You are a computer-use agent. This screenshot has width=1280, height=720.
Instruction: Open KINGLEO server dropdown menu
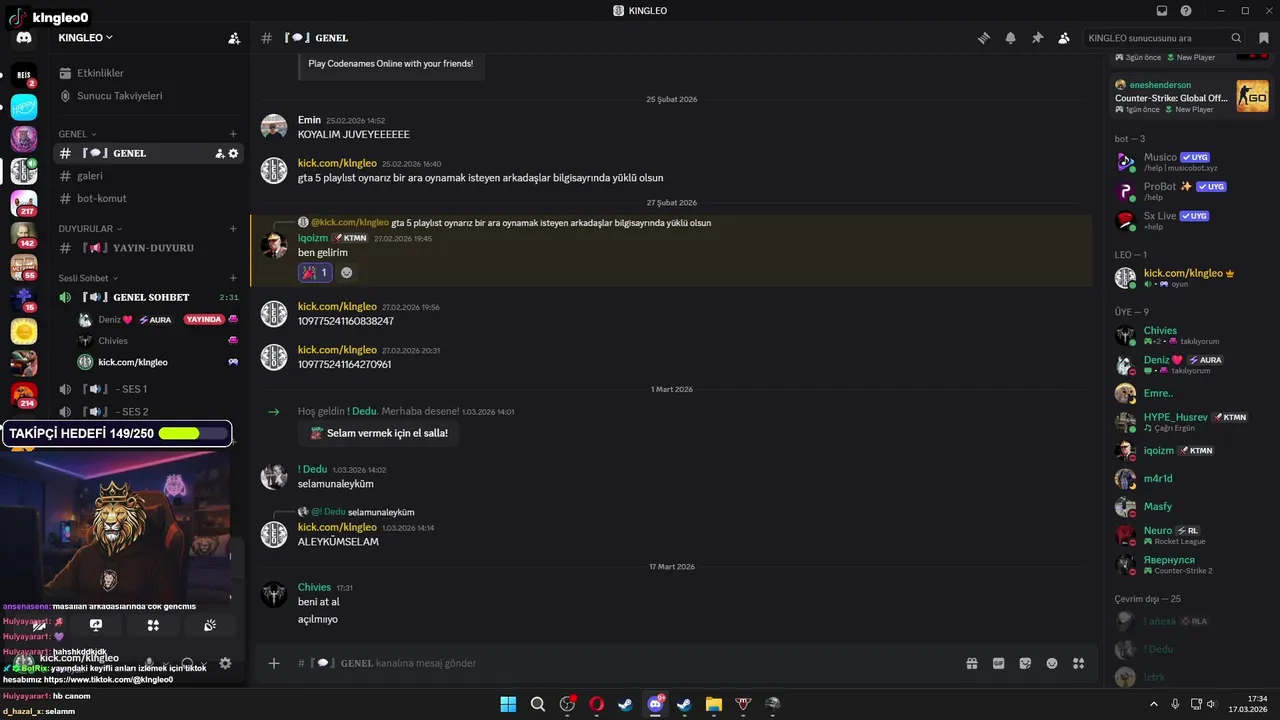click(x=86, y=38)
